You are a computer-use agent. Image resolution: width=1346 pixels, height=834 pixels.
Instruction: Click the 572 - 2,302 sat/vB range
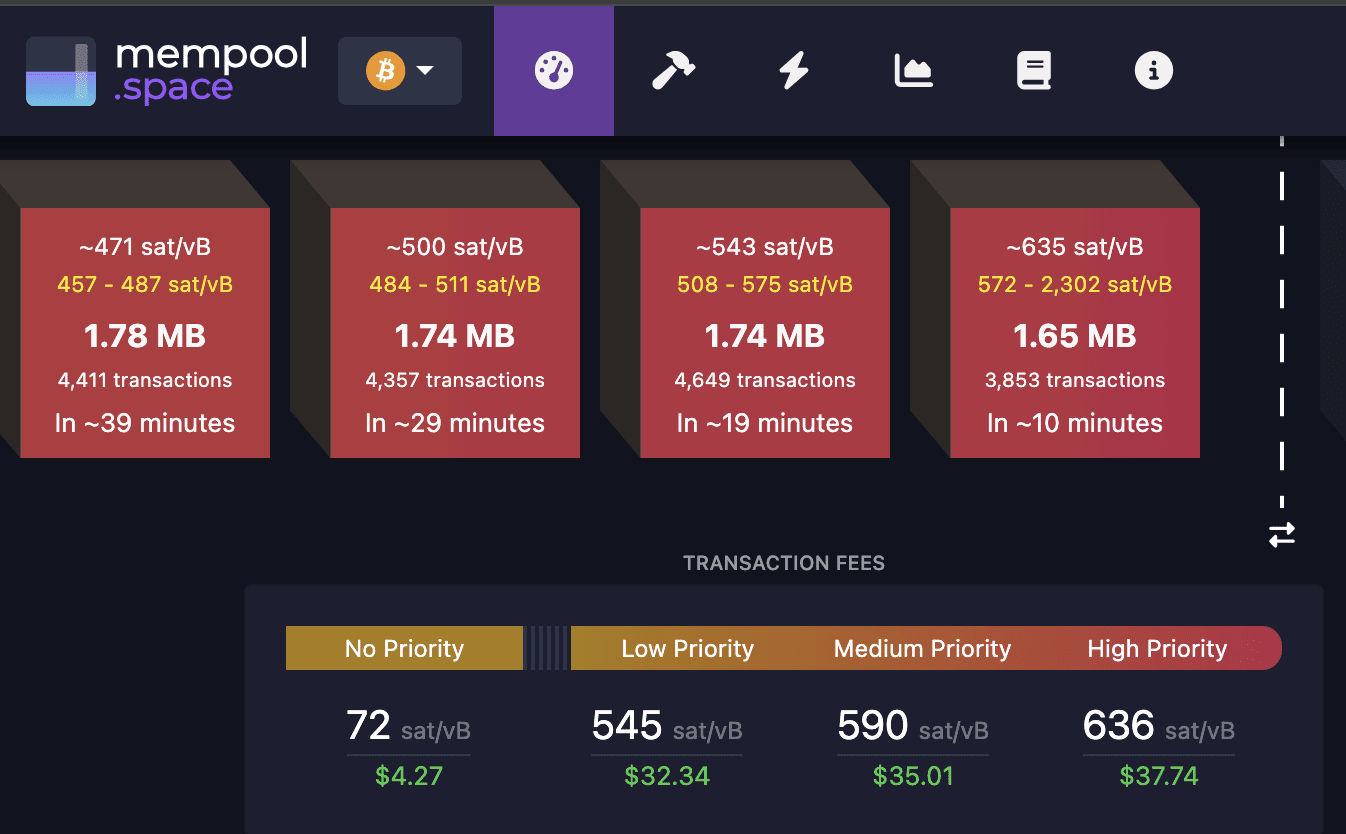tap(1075, 285)
